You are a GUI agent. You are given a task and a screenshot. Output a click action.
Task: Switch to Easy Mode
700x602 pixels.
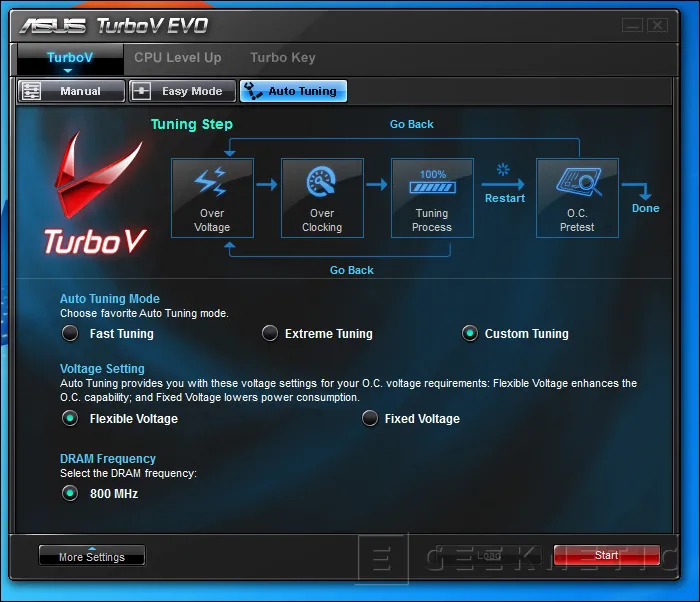182,91
